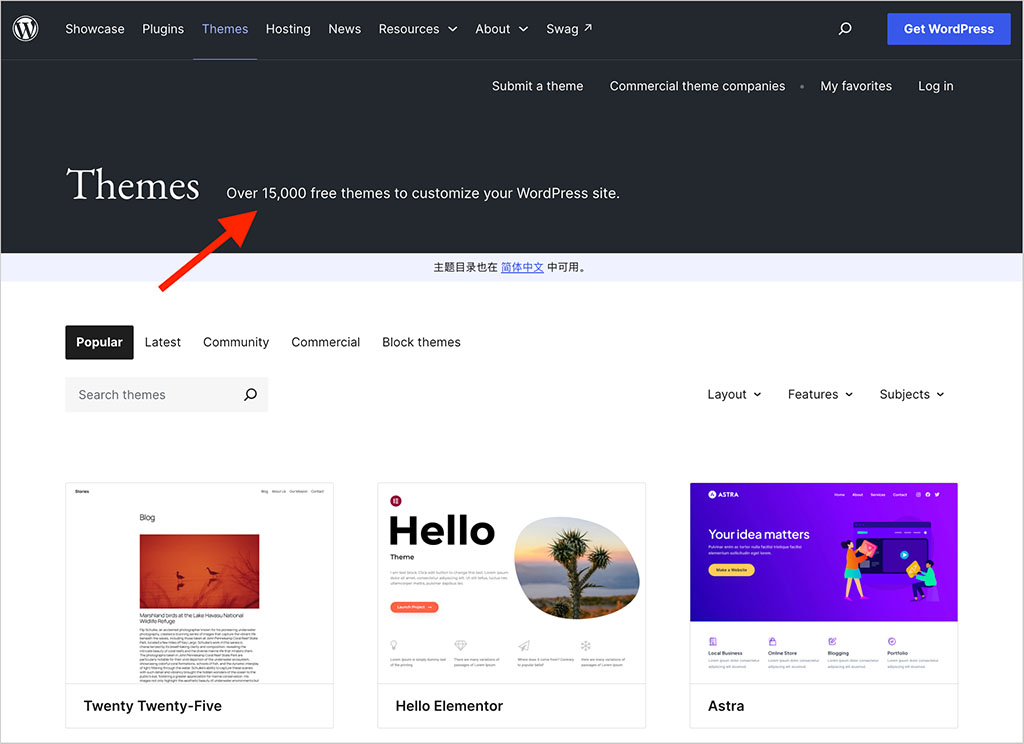Viewport: 1024px width, 744px height.
Task: Open the Astra theme thumbnail
Action: coord(824,583)
